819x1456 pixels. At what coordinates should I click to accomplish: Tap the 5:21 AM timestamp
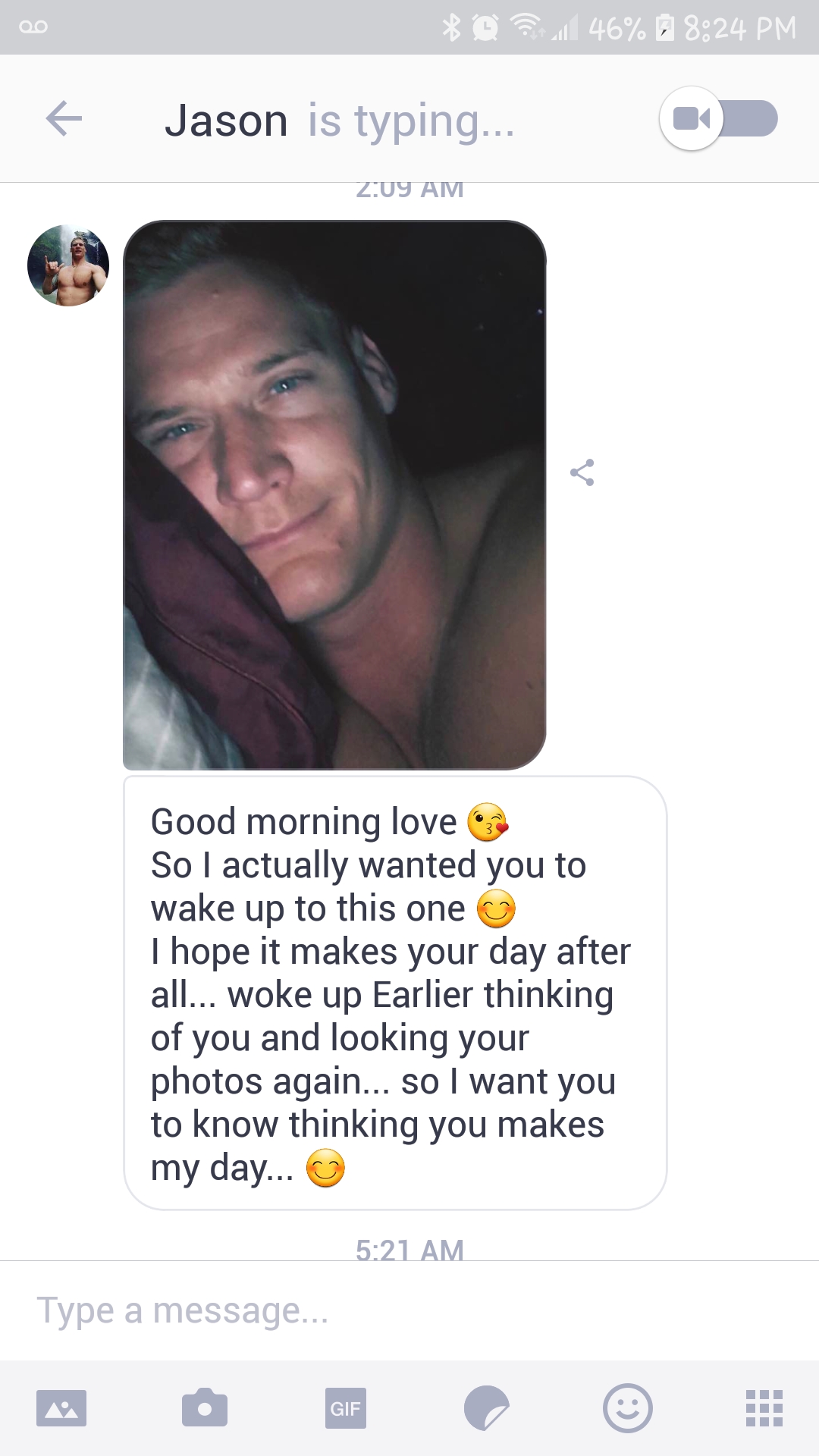(x=409, y=1250)
